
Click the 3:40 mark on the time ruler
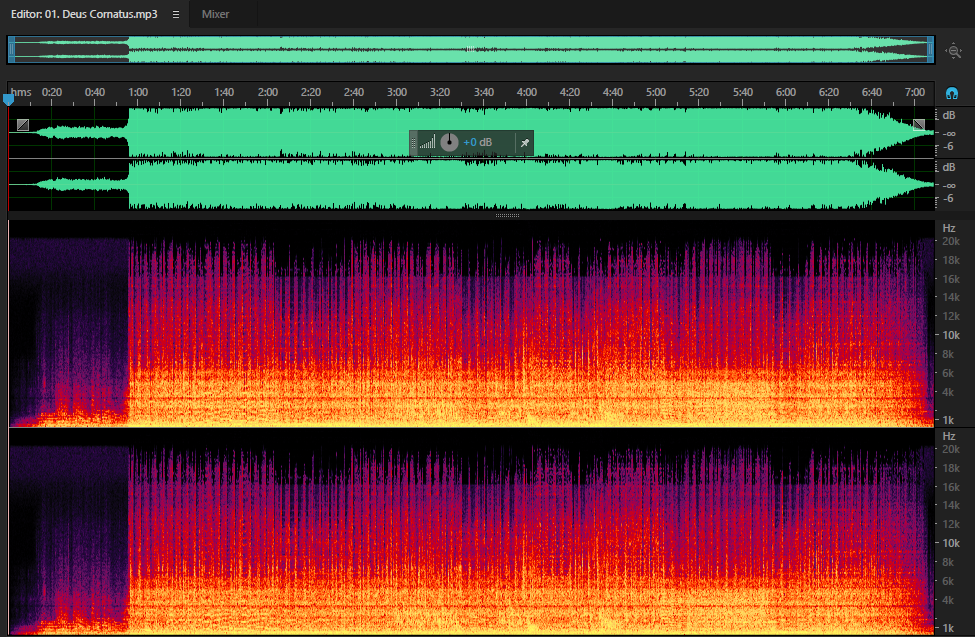point(484,92)
